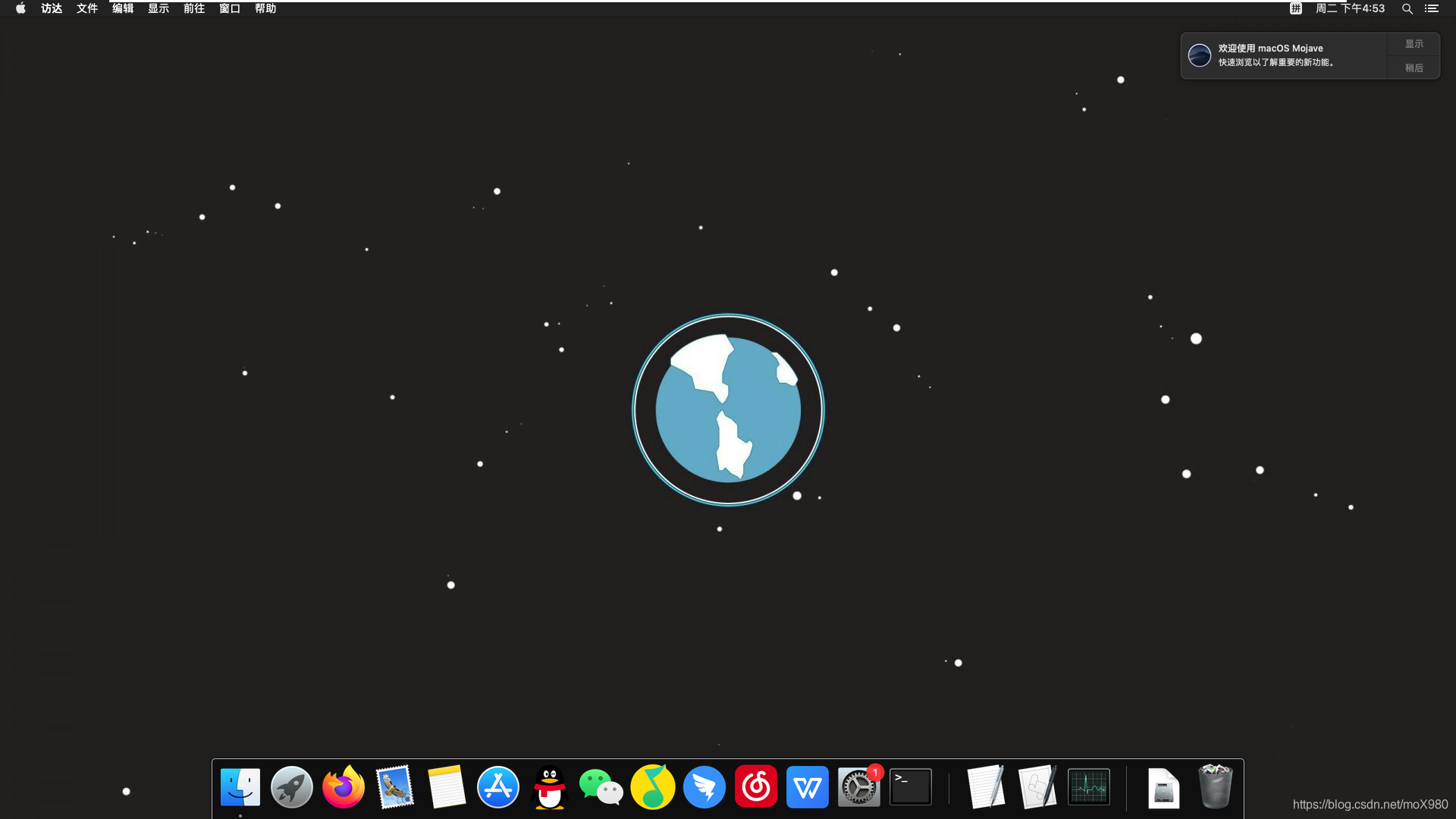Open Finder from the dock

240,787
